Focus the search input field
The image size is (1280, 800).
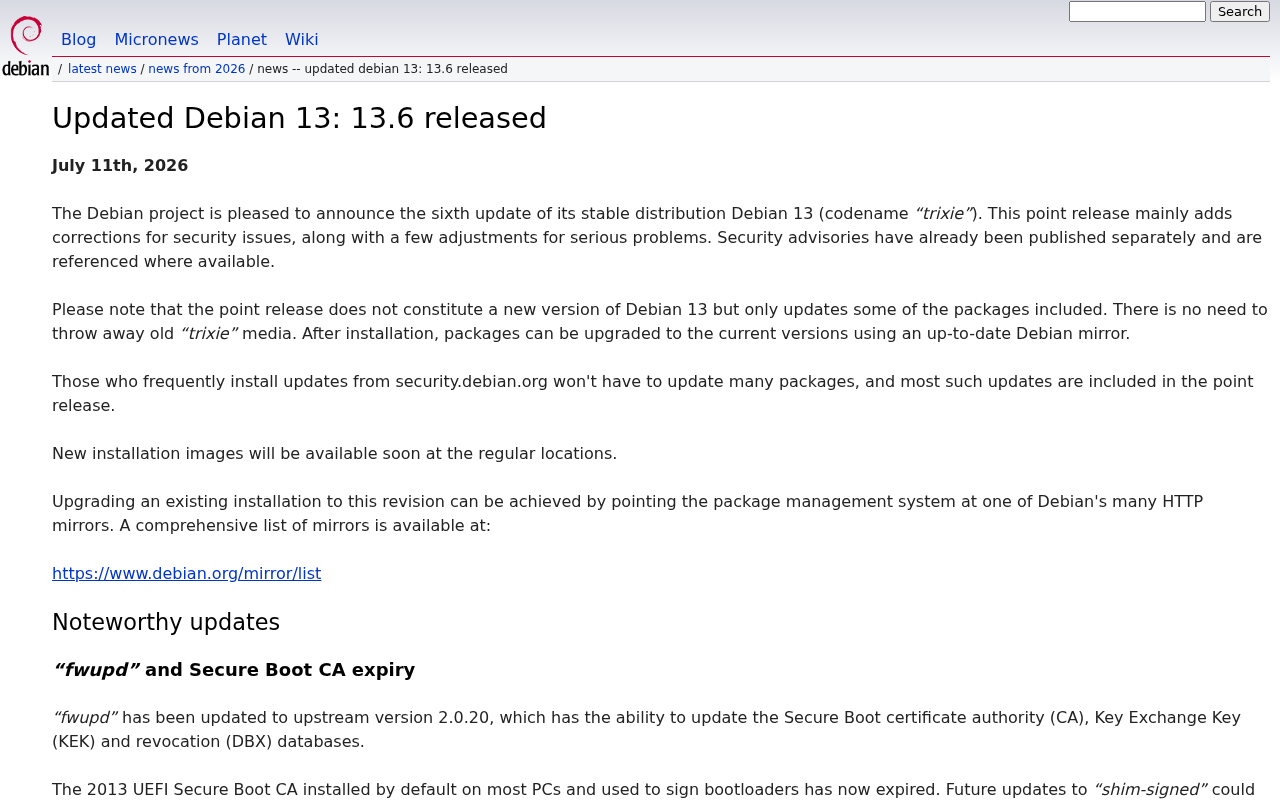tap(1137, 12)
